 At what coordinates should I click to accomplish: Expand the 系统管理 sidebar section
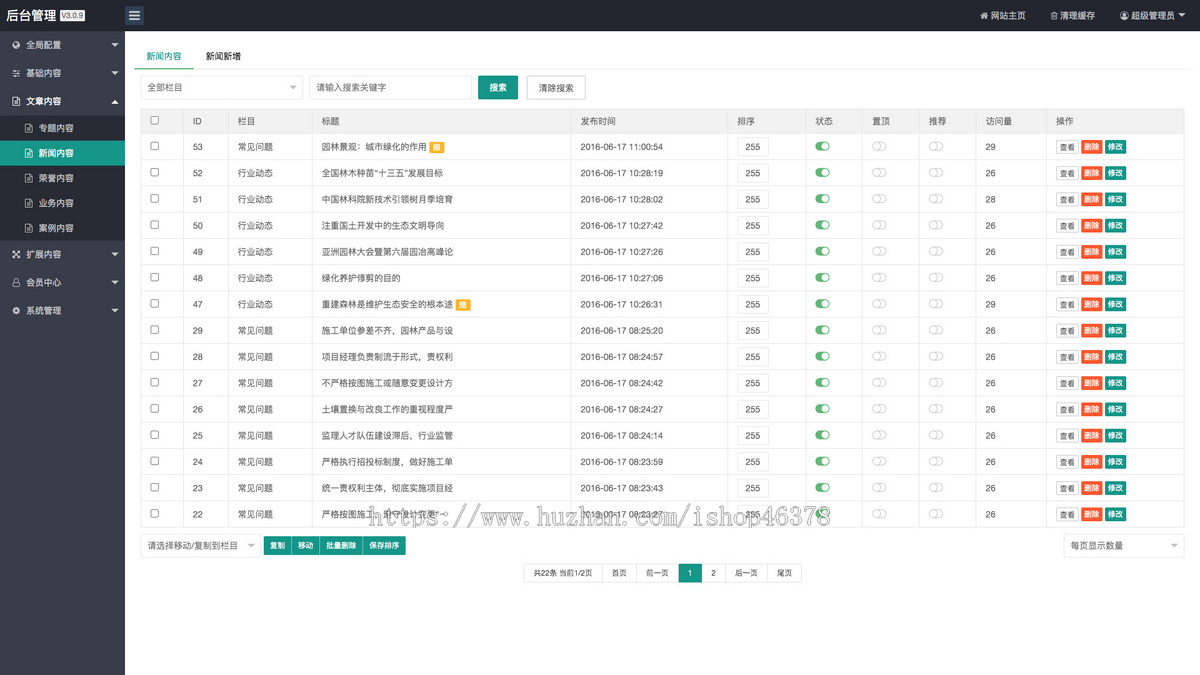[x=62, y=310]
